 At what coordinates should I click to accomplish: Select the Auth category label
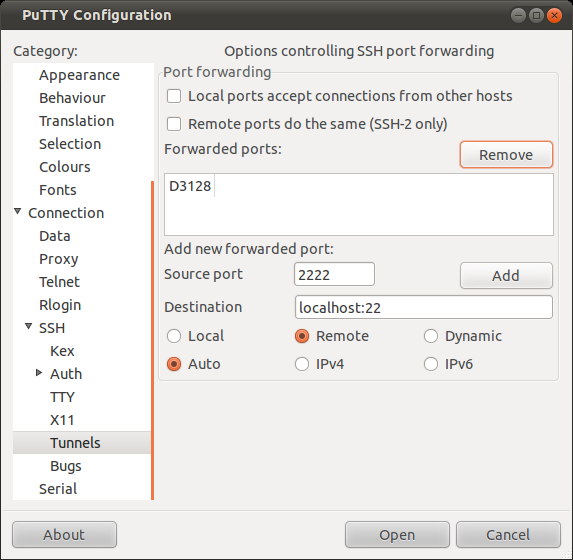point(66,374)
